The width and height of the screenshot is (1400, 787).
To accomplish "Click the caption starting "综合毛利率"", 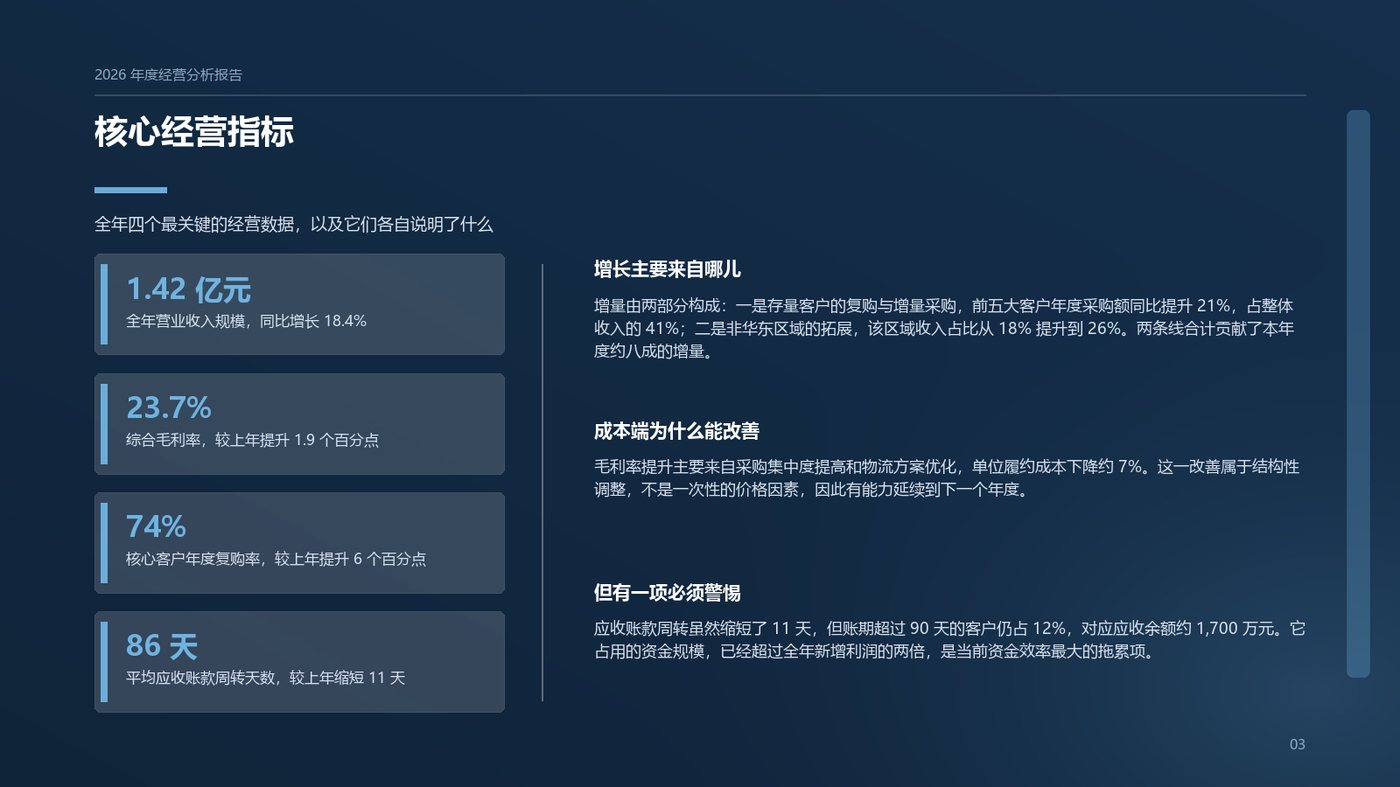I will (252, 440).
